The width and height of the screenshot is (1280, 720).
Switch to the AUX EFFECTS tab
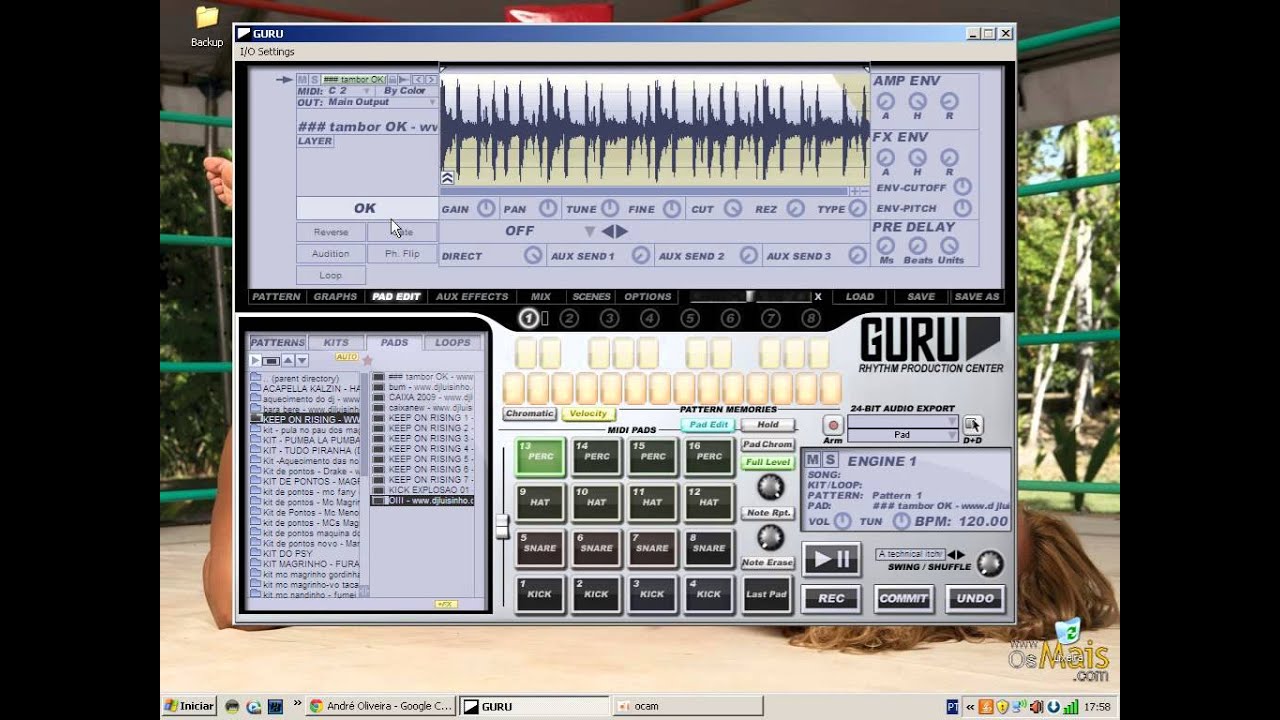[472, 297]
